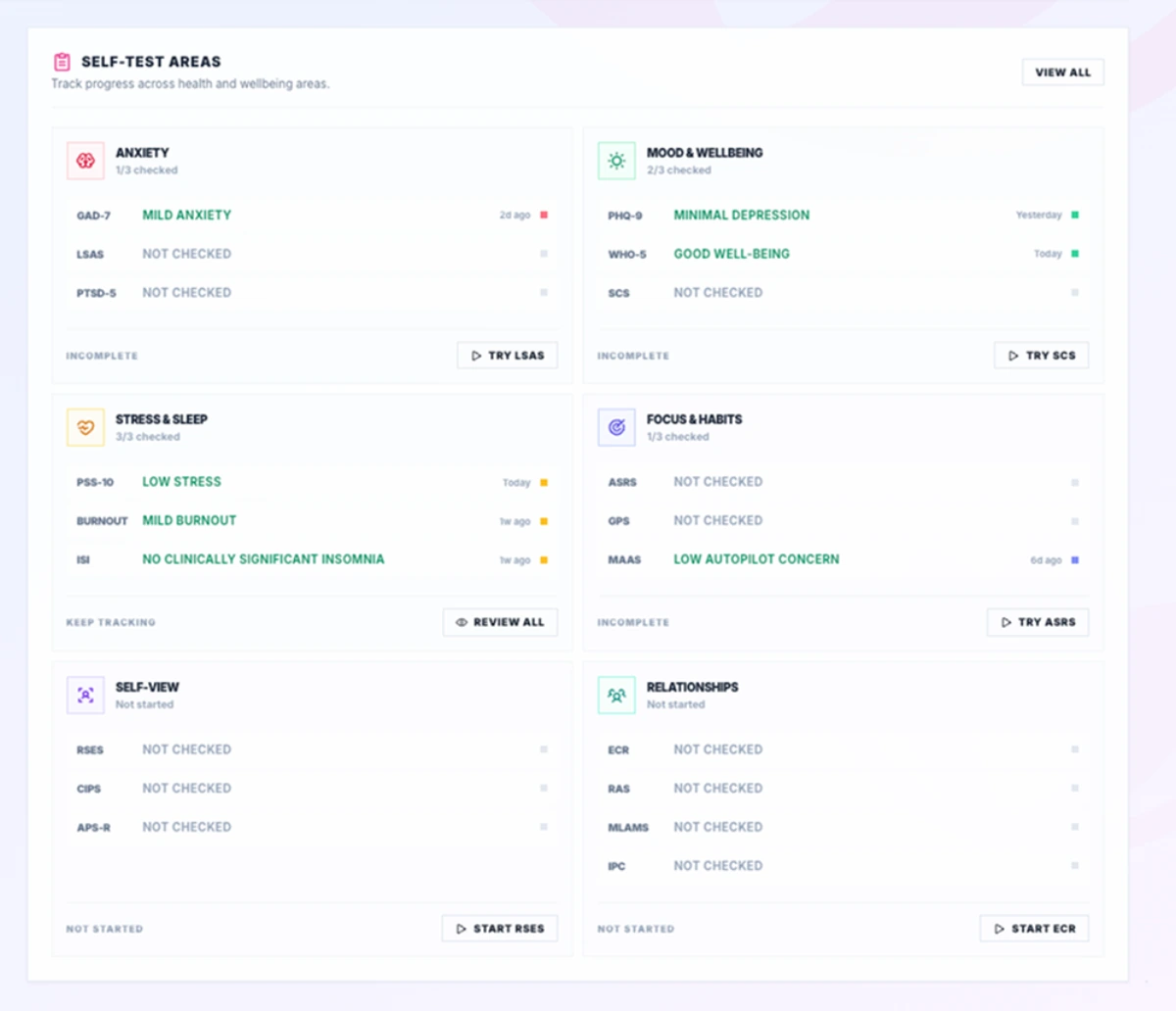Click Review All in Stress & Sleep

501,622
